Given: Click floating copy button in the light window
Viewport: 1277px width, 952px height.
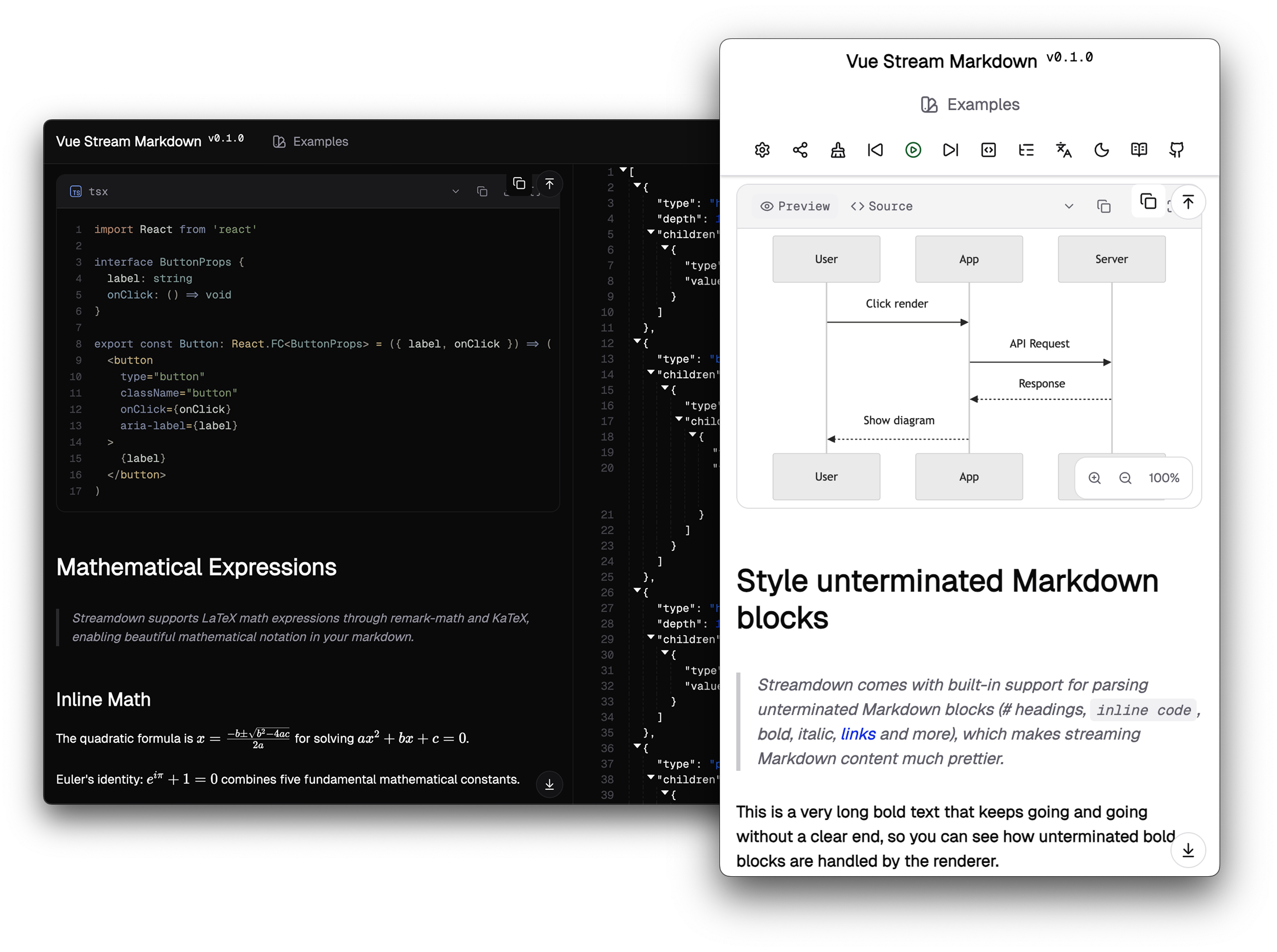Looking at the screenshot, I should click(1148, 201).
